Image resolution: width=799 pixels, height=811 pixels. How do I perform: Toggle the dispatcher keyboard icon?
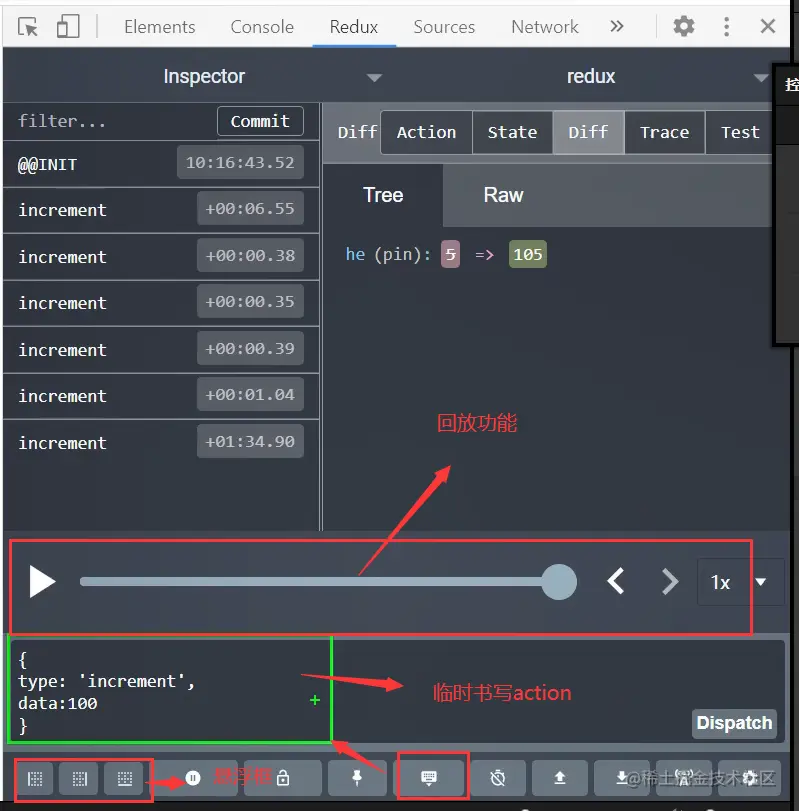click(429, 778)
